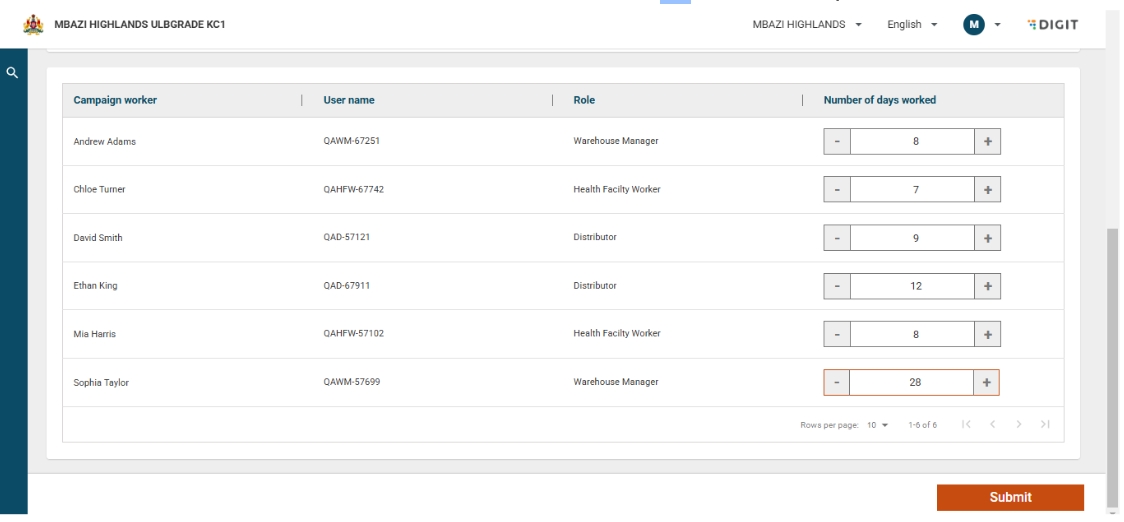The width and height of the screenshot is (1124, 522).
Task: Click the DIGIT logo in header
Action: pyautogui.click(x=1052, y=24)
